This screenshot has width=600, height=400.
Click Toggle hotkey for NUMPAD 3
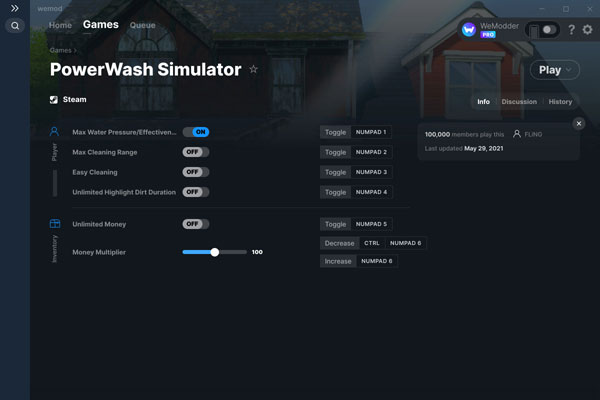coord(335,172)
